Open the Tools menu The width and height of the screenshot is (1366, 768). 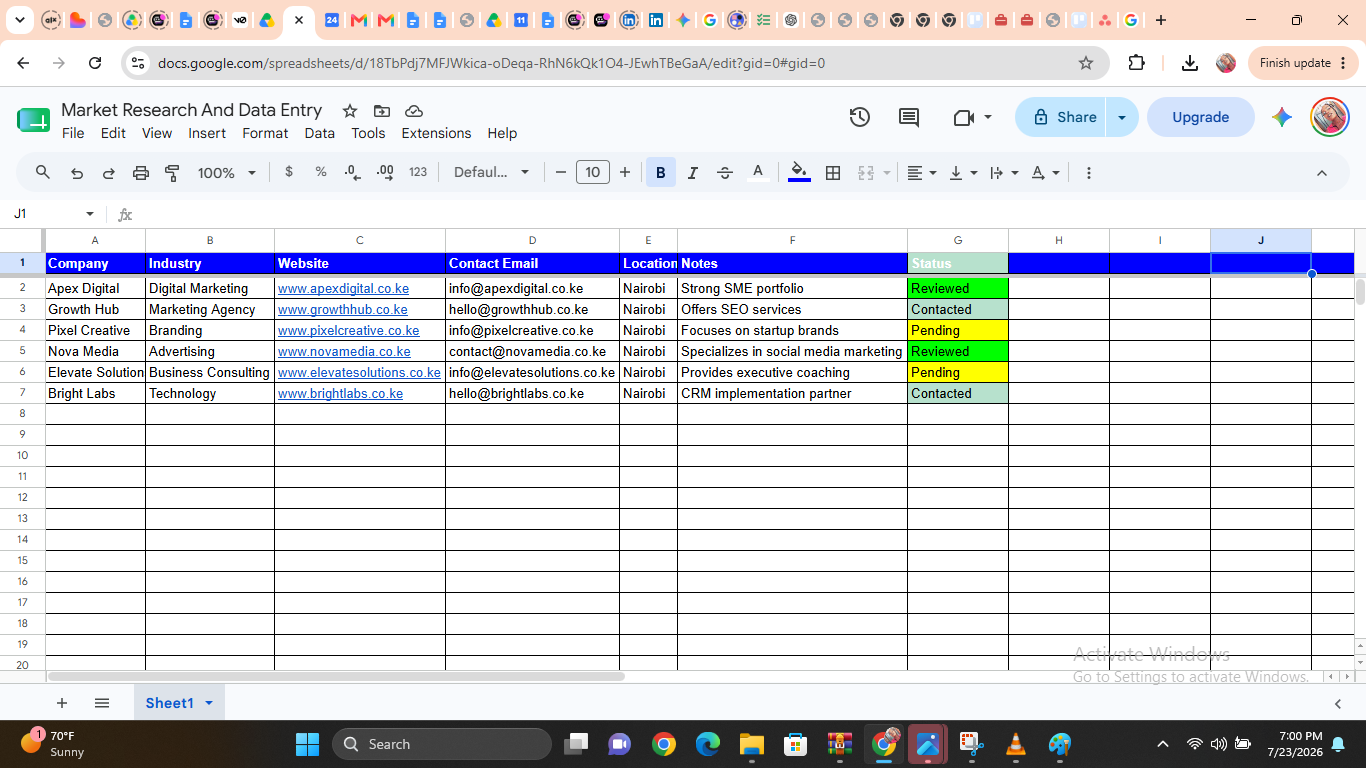tap(368, 133)
